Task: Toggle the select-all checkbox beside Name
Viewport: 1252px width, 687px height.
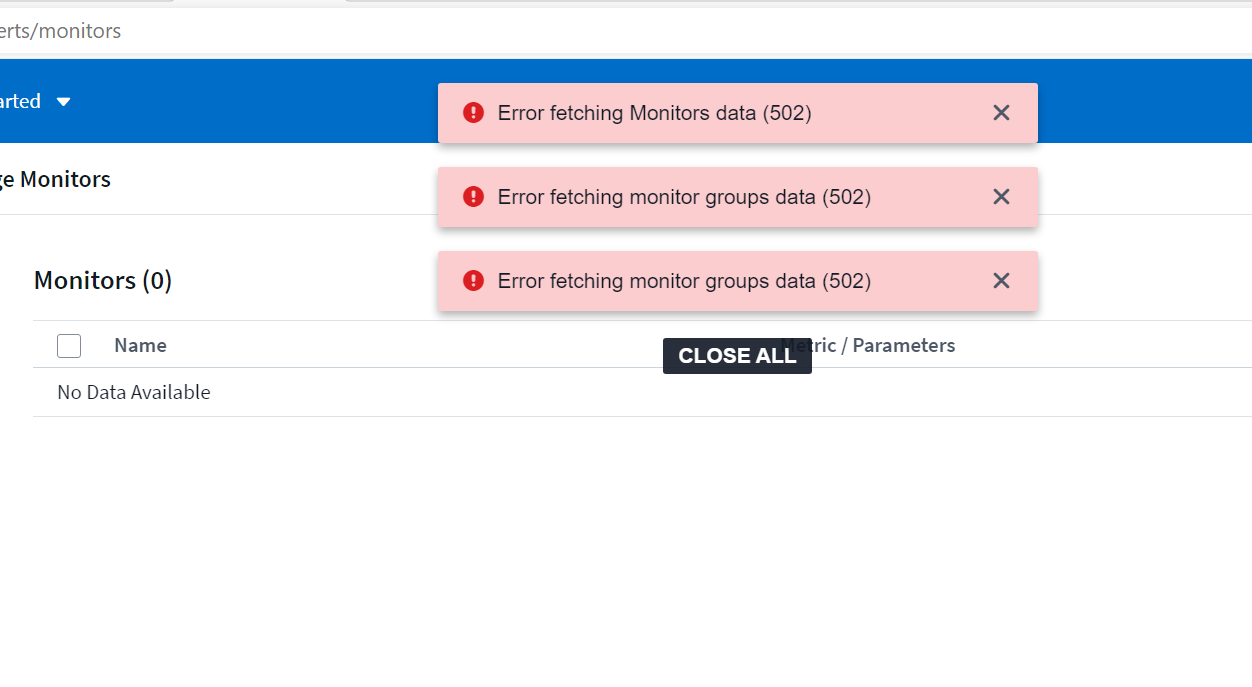Action: pos(69,346)
